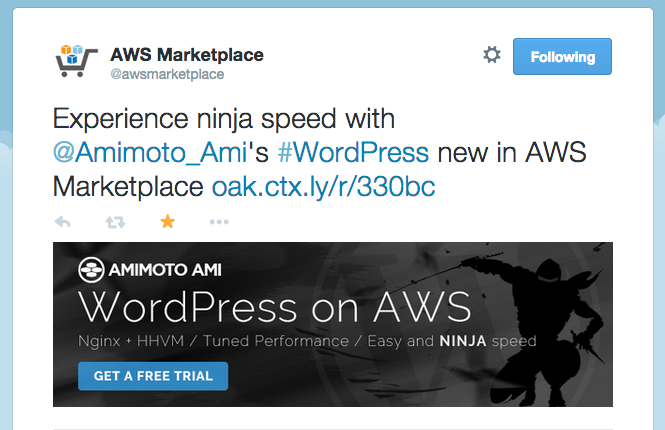The height and width of the screenshot is (430, 665).
Task: Click the Amimoto AMI circular logo icon
Action: [91, 270]
